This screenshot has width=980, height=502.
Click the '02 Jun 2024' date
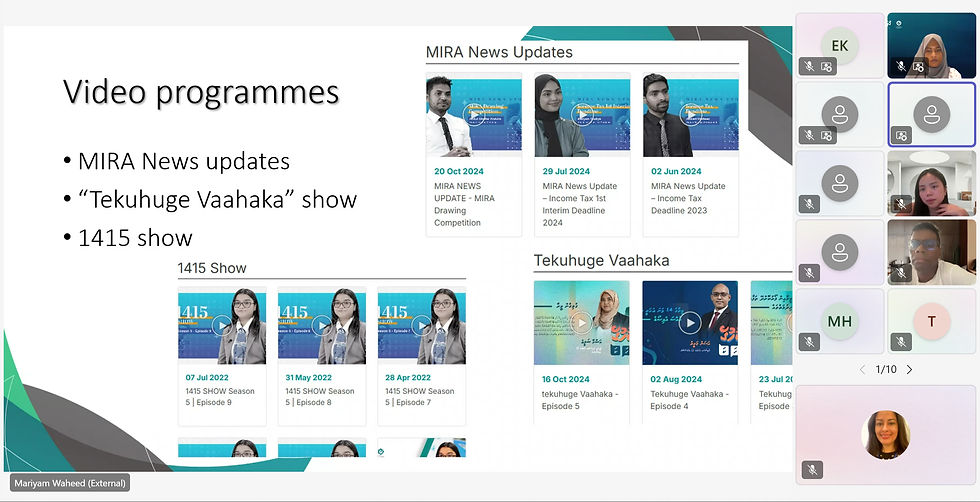tap(676, 171)
